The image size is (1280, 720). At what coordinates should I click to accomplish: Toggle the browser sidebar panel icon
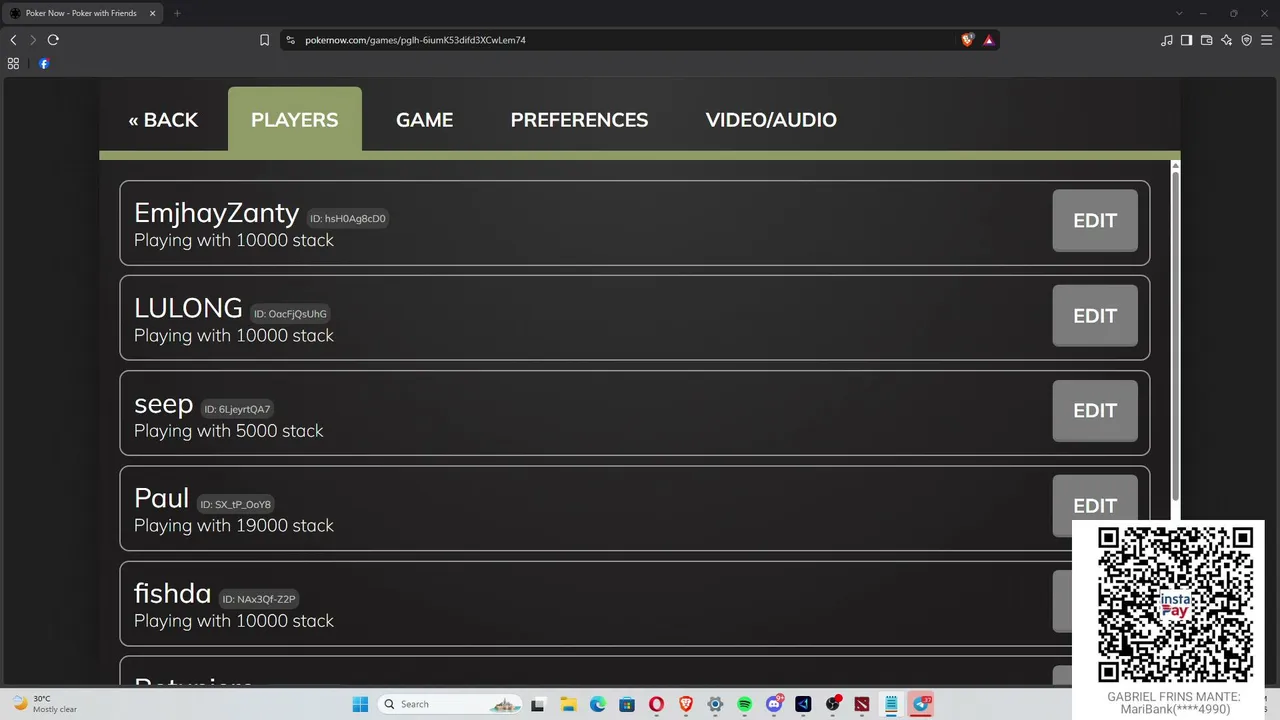click(x=1186, y=40)
